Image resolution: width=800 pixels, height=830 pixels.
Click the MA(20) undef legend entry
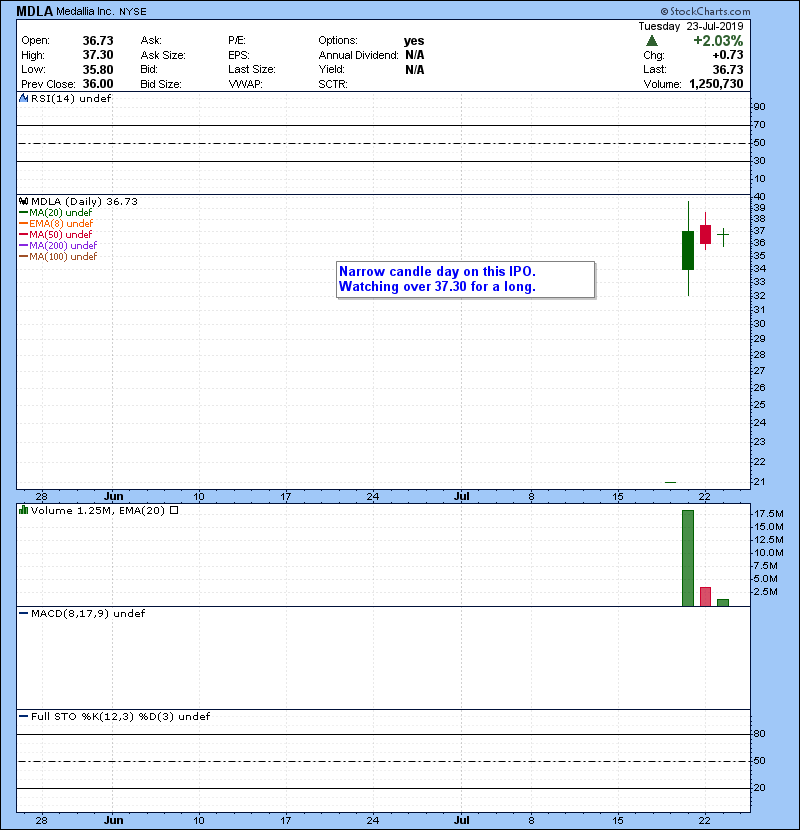point(56,213)
